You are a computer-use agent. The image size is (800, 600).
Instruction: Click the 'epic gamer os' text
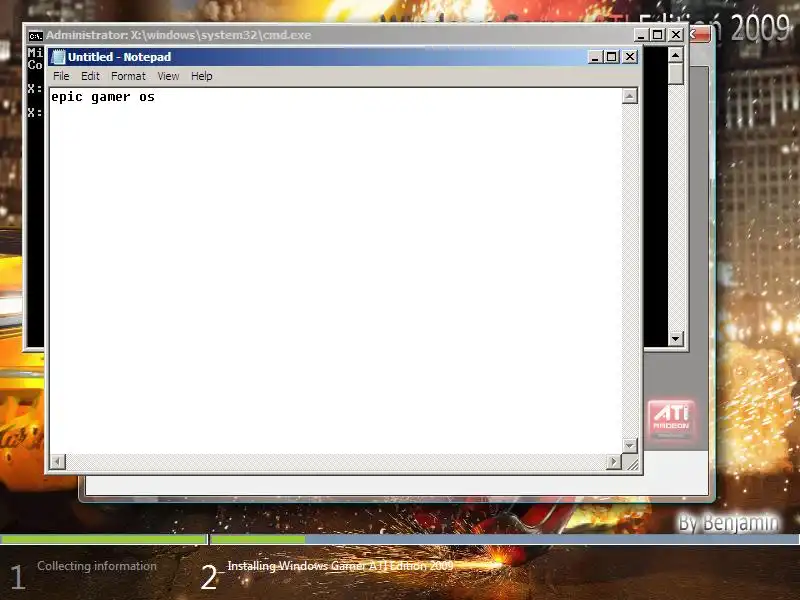(x=103, y=97)
